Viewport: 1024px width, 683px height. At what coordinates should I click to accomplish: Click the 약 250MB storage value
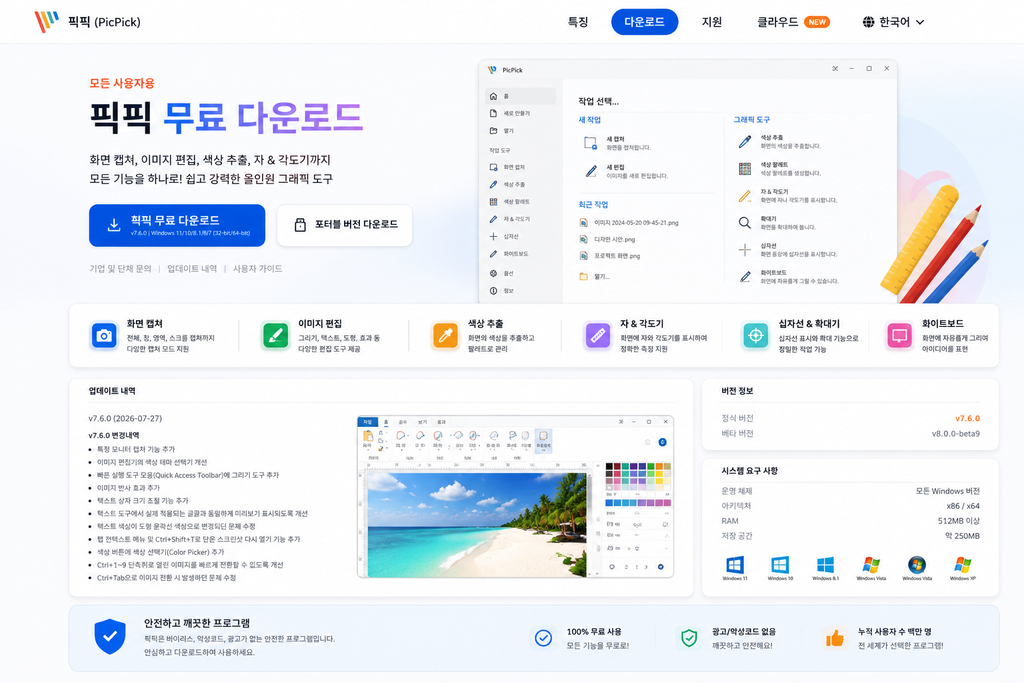[x=962, y=535]
